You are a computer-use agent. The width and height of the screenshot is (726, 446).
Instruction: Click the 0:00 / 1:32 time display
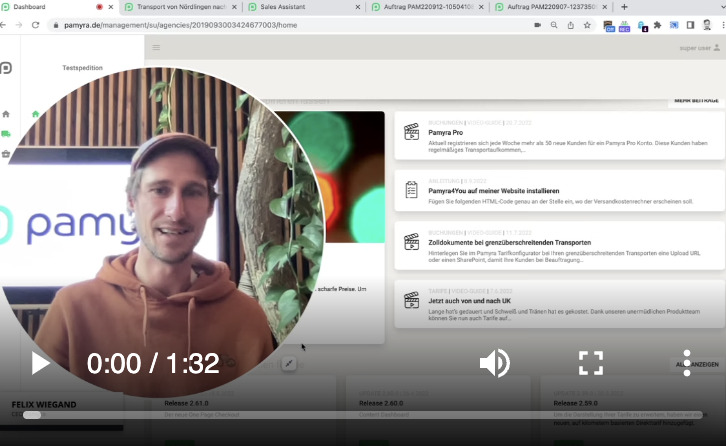[153, 364]
